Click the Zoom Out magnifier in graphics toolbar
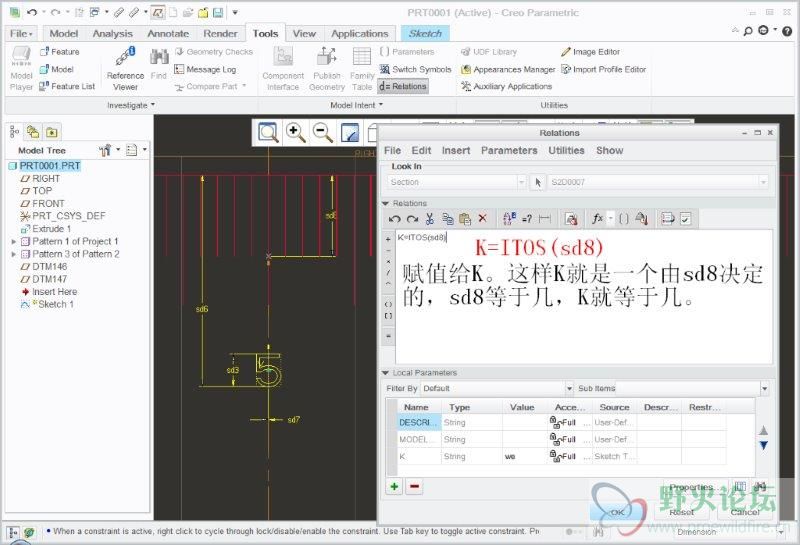The height and width of the screenshot is (545, 800). 322,132
